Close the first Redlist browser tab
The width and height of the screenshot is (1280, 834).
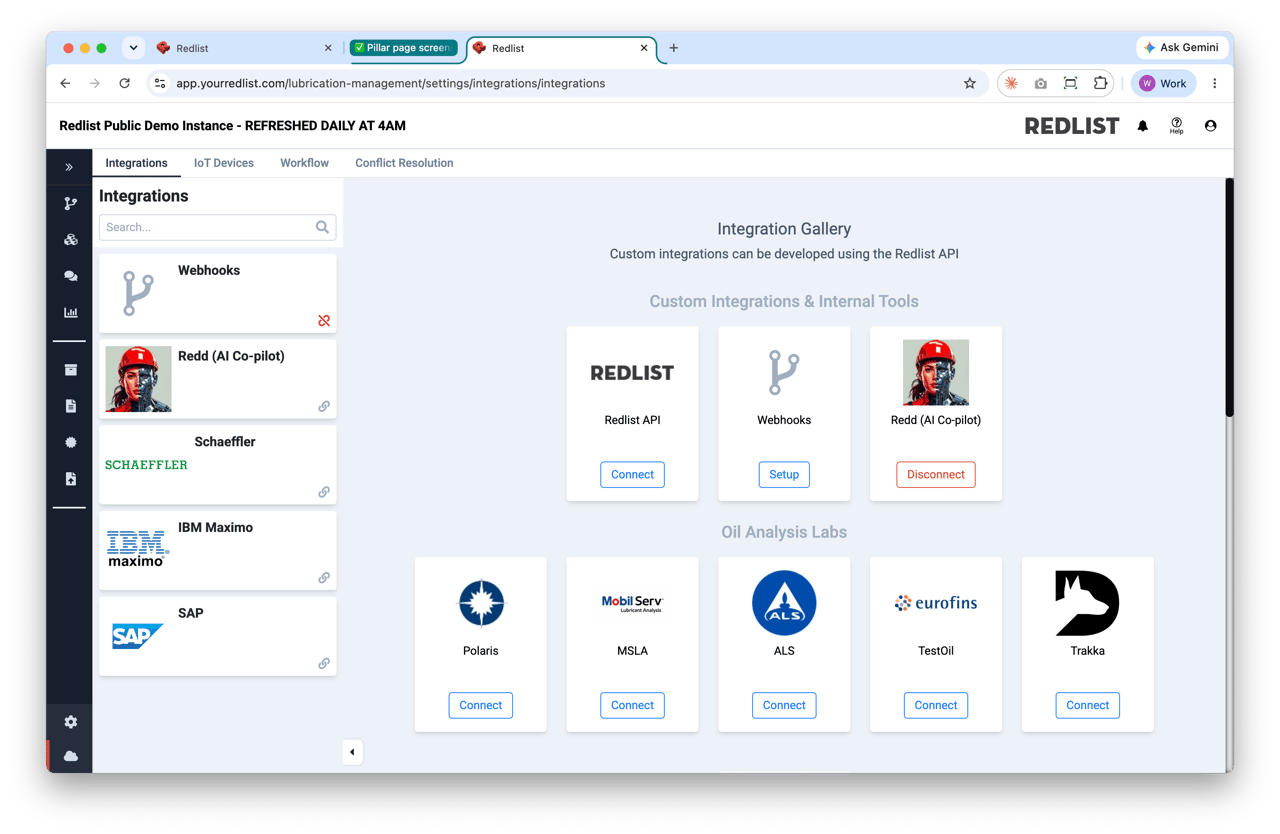[x=328, y=48]
